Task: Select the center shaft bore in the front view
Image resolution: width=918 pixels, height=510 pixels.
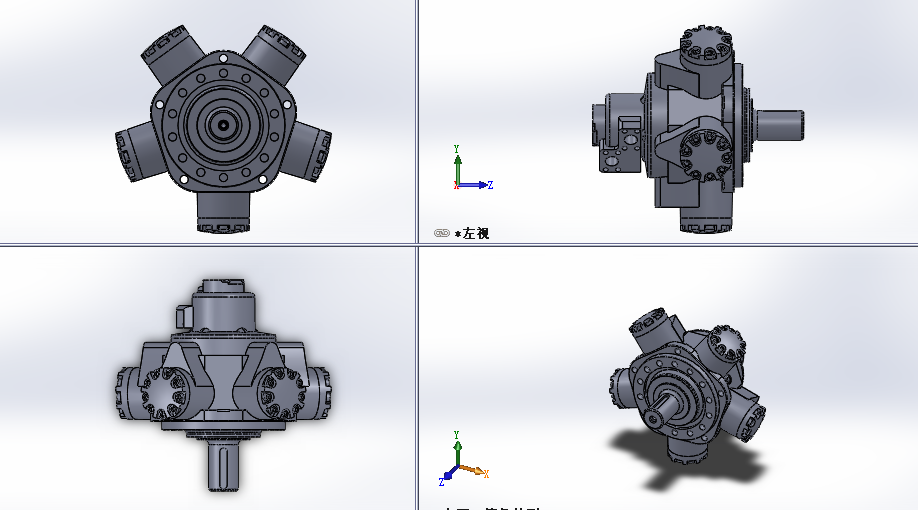Action: [223, 125]
